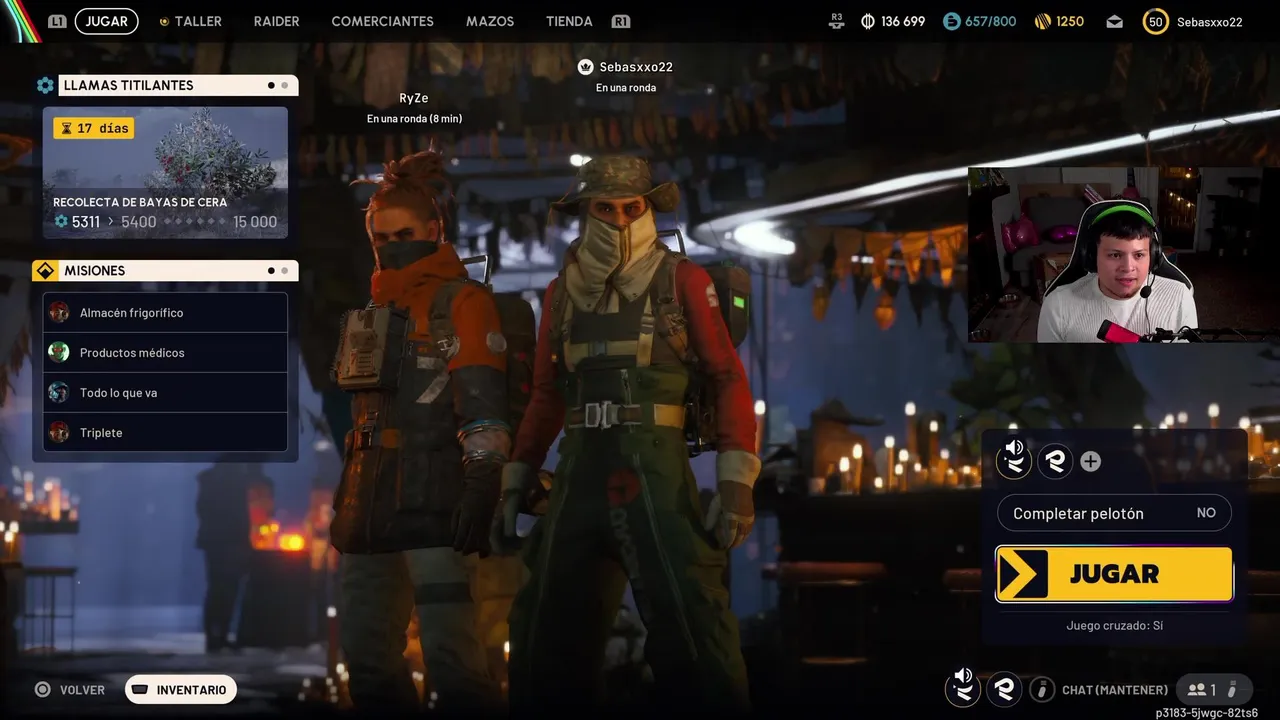The image size is (1280, 720).
Task: Click the Triplete mission icon
Action: pyautogui.click(x=59, y=432)
